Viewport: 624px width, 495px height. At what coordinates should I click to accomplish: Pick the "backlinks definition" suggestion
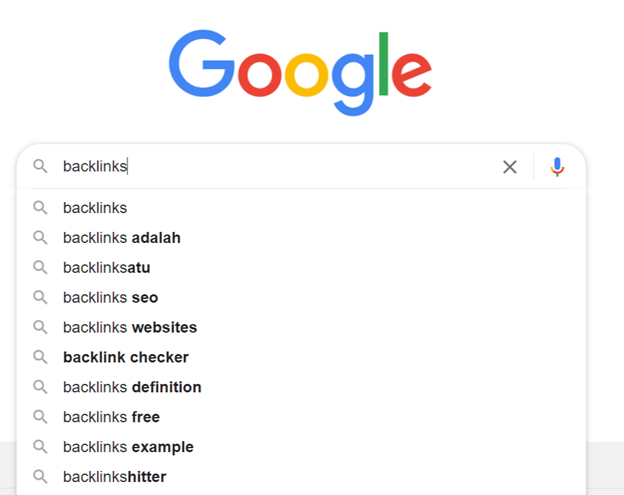(301, 387)
